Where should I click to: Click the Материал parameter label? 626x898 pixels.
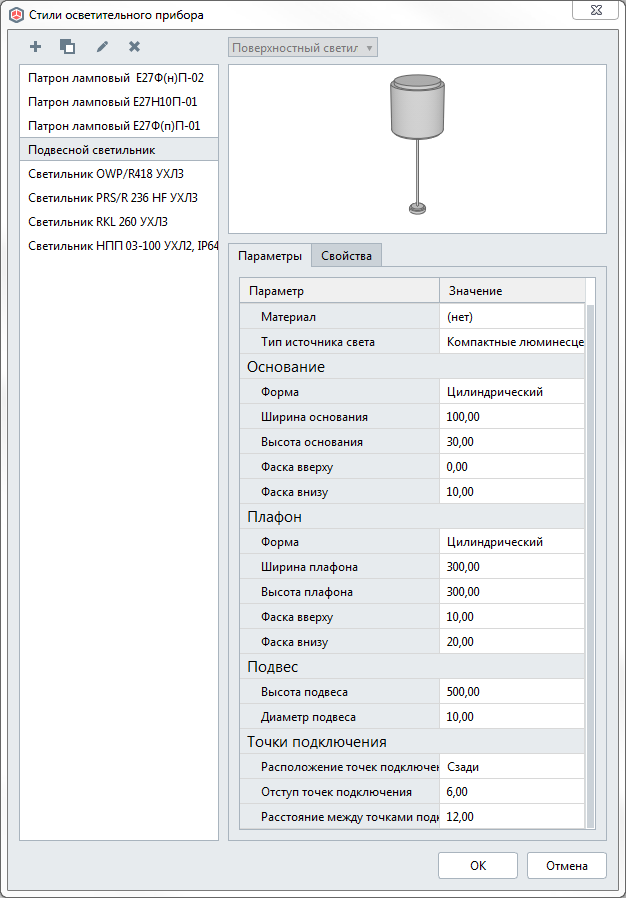[288, 317]
